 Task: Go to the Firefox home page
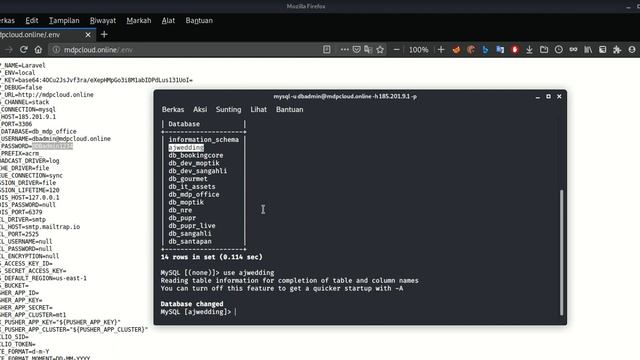pos(38,49)
